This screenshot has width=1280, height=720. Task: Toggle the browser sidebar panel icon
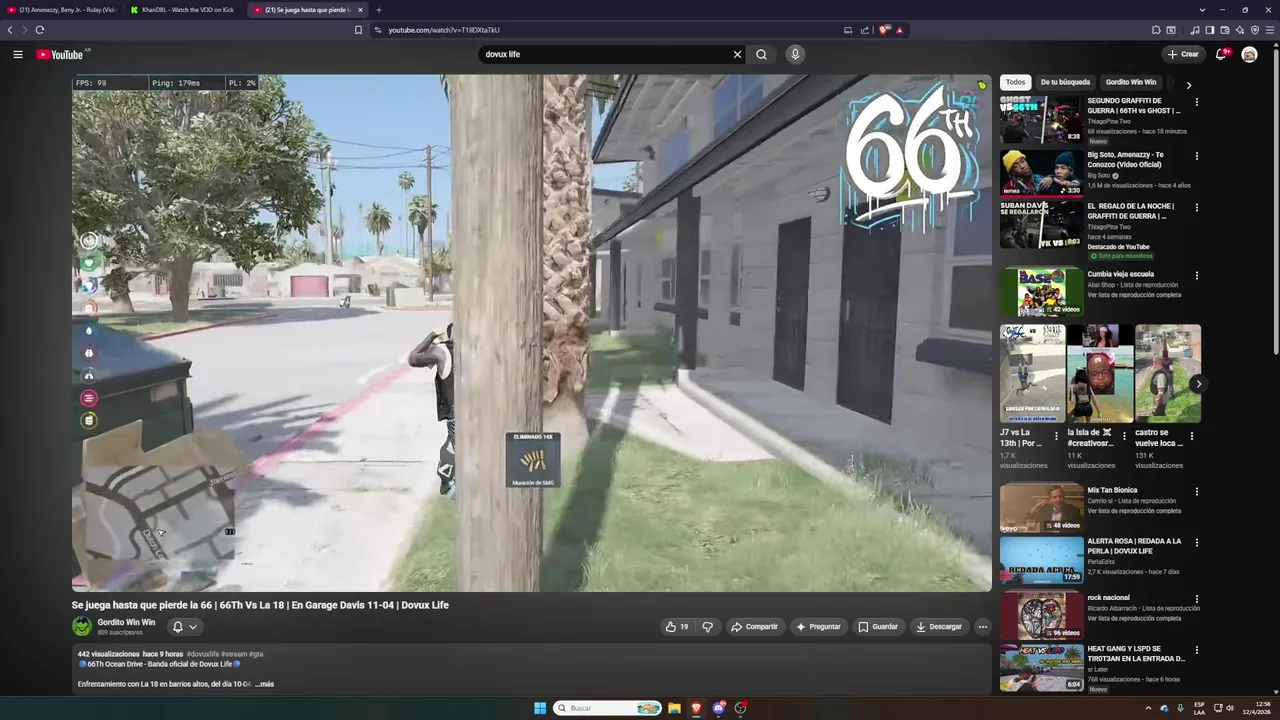[x=1210, y=30]
